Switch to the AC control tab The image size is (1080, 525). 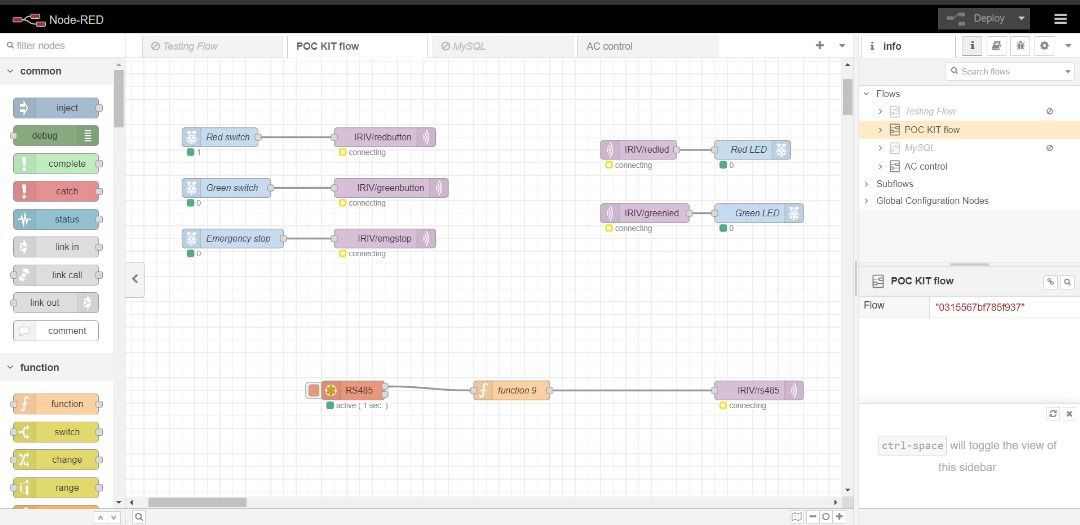pos(609,46)
